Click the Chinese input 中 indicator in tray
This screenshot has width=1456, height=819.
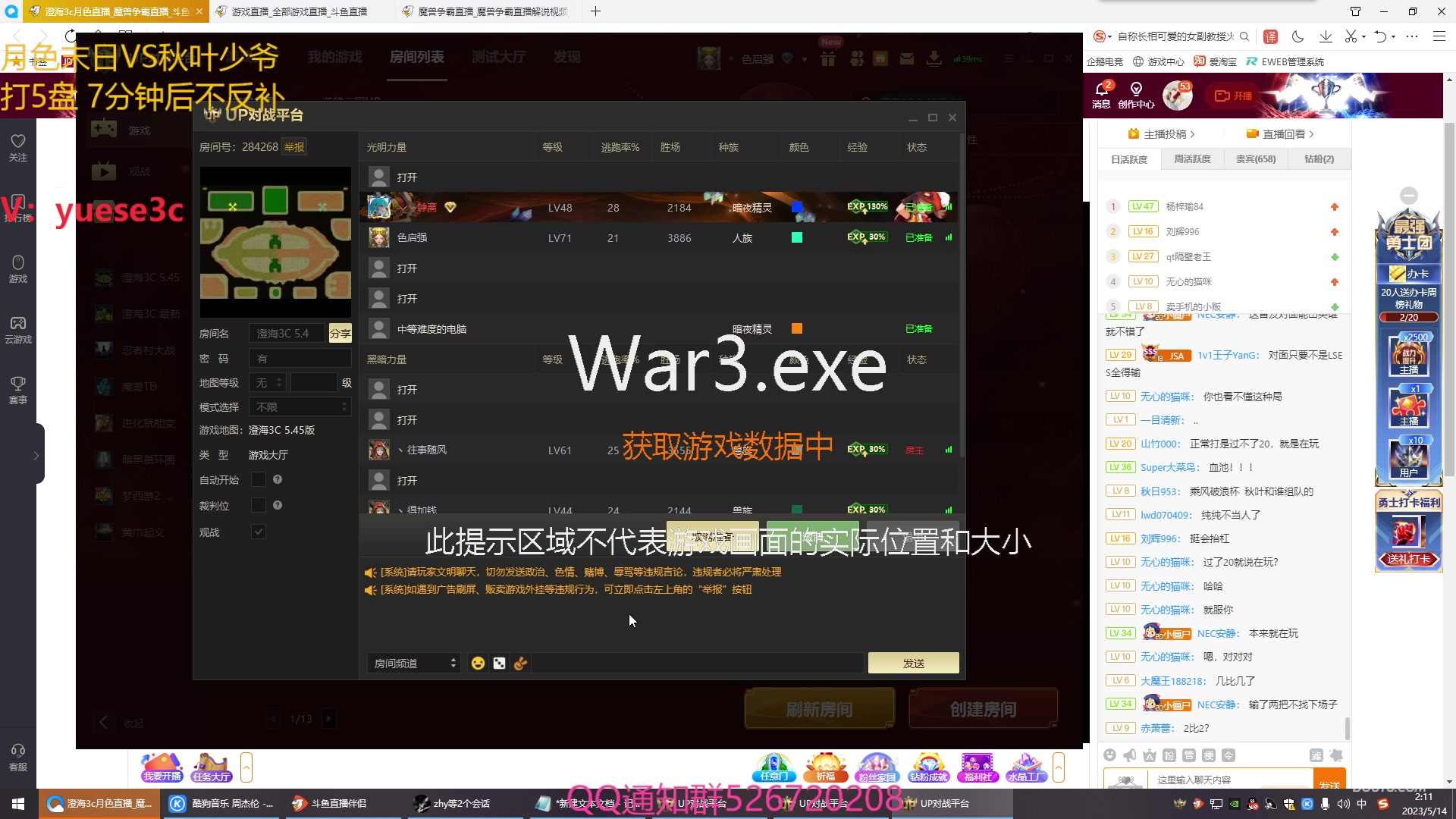1362,804
